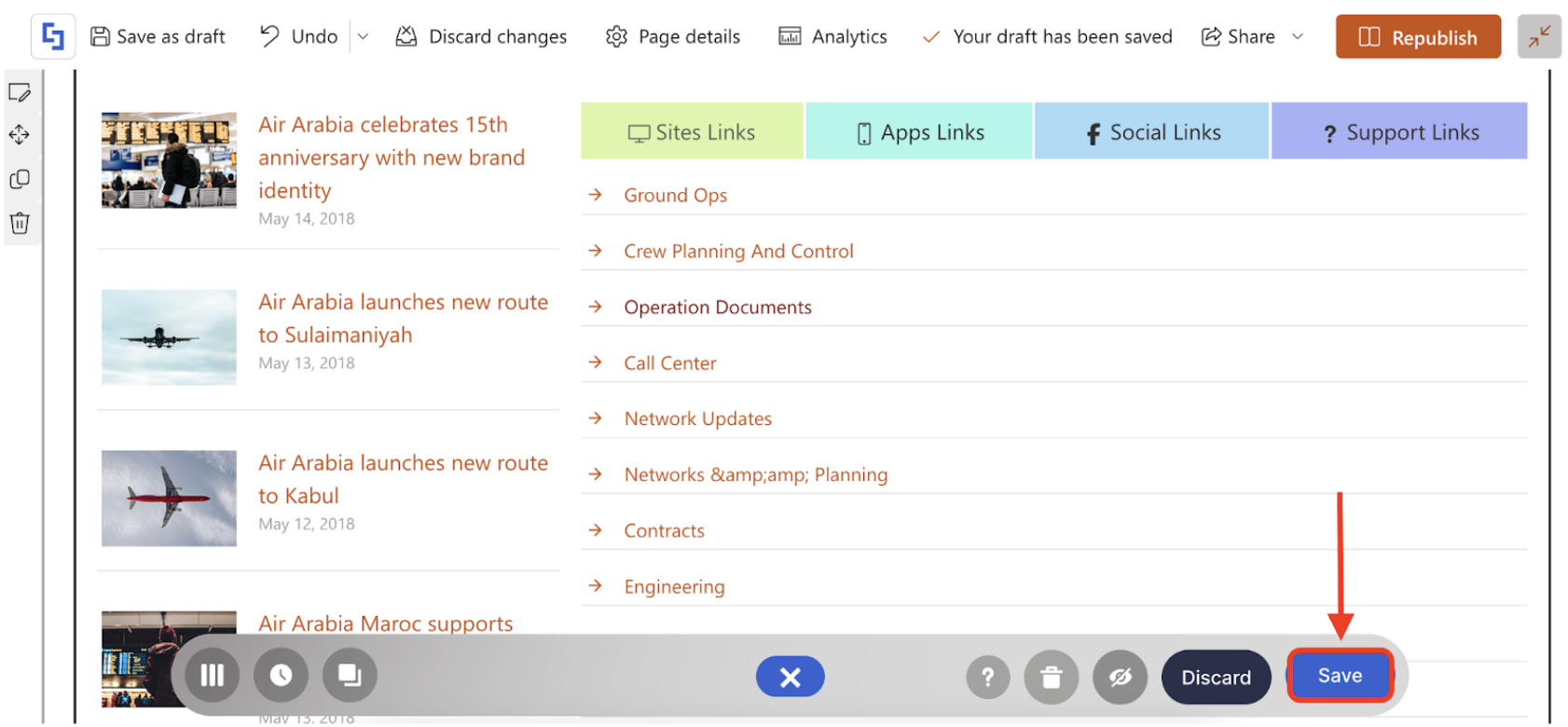The image size is (1568, 727).
Task: Open the new route to Sulaimaniyah headline
Action: (404, 318)
